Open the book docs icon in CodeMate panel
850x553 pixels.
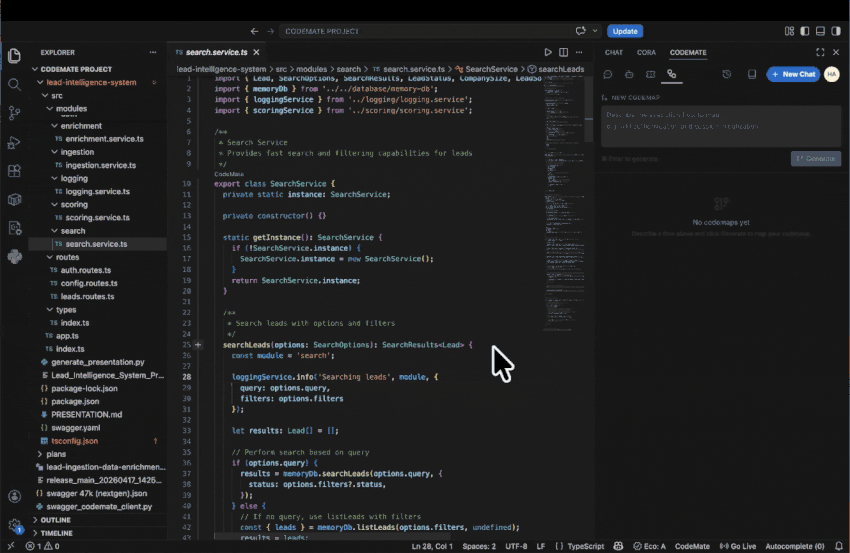pyautogui.click(x=752, y=74)
